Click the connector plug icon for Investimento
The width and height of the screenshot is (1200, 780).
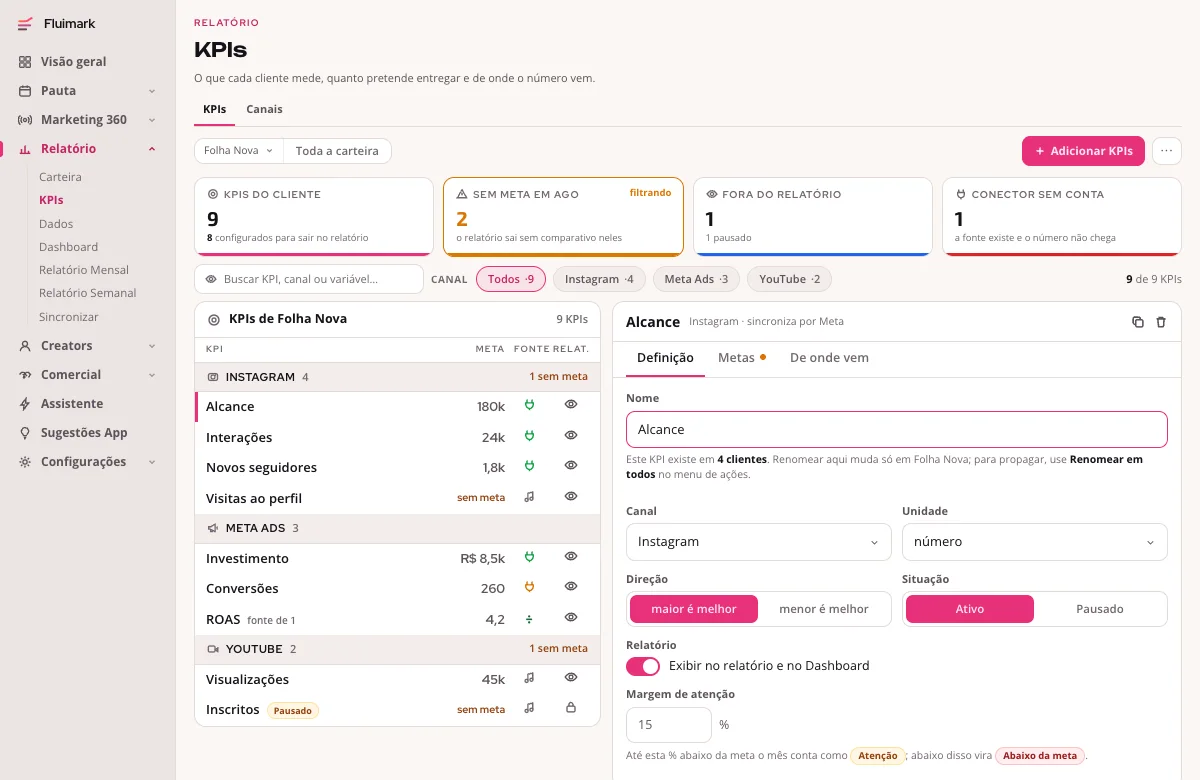tap(530, 556)
